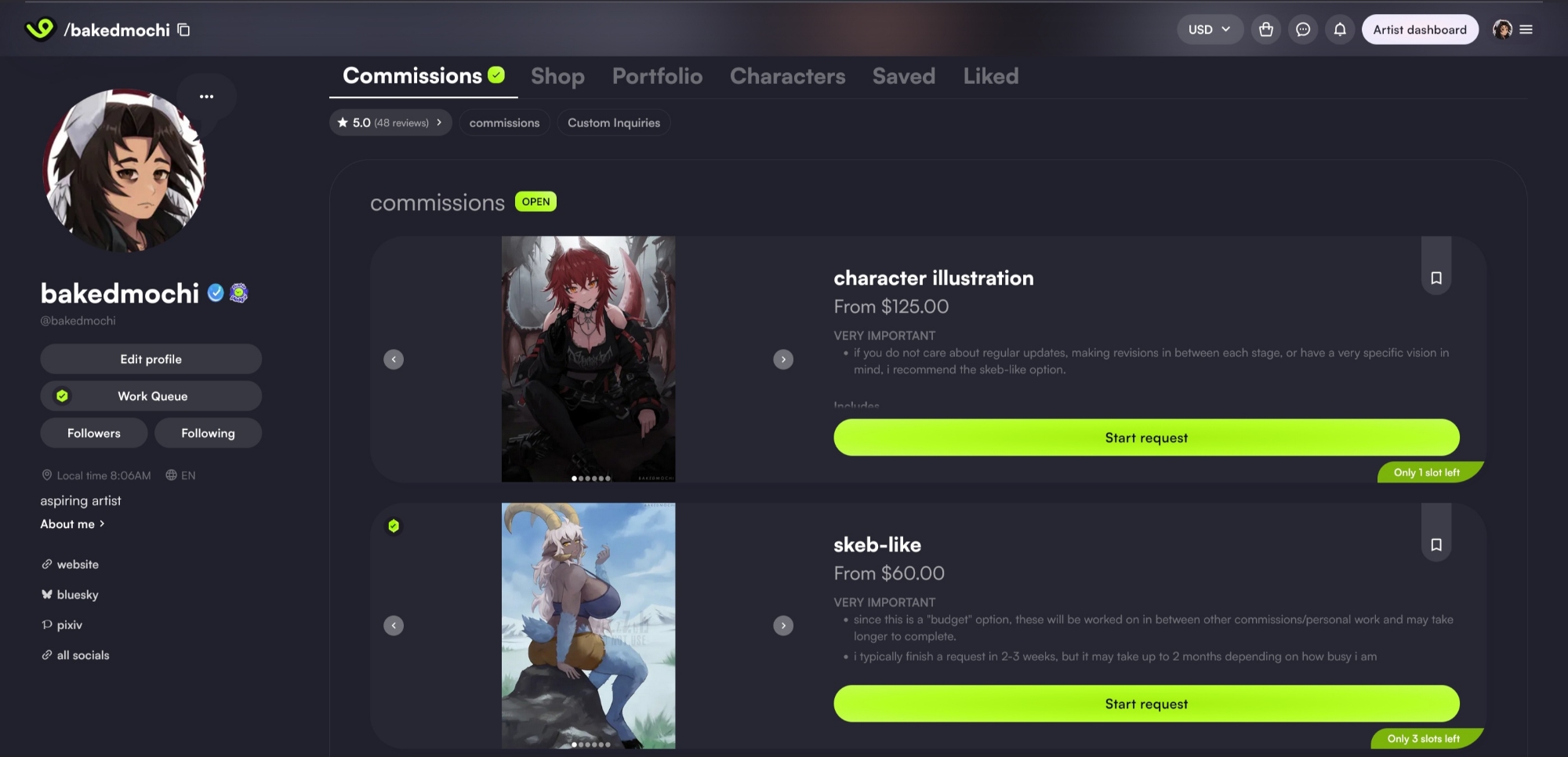Click the Edit profile button
The width and height of the screenshot is (1568, 757).
151,359
